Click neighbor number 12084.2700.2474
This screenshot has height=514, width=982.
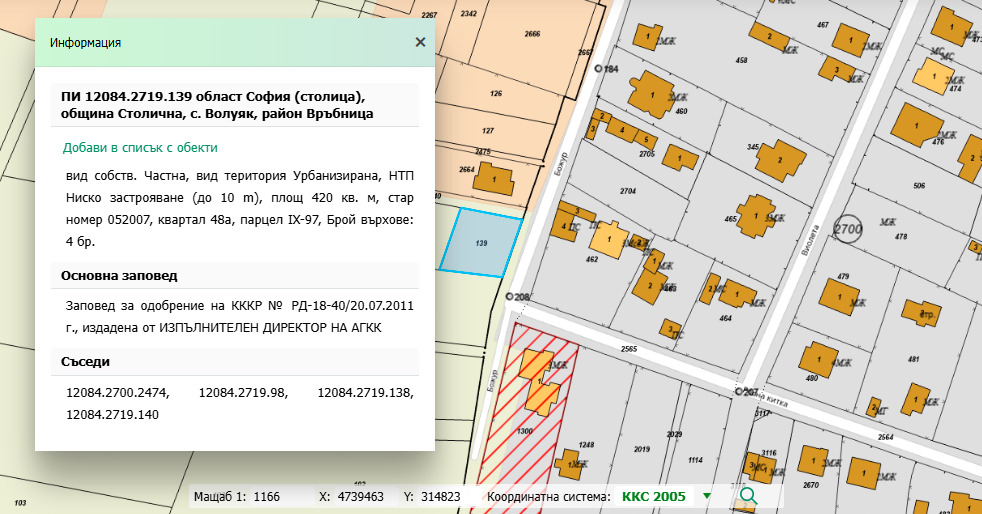118,393
